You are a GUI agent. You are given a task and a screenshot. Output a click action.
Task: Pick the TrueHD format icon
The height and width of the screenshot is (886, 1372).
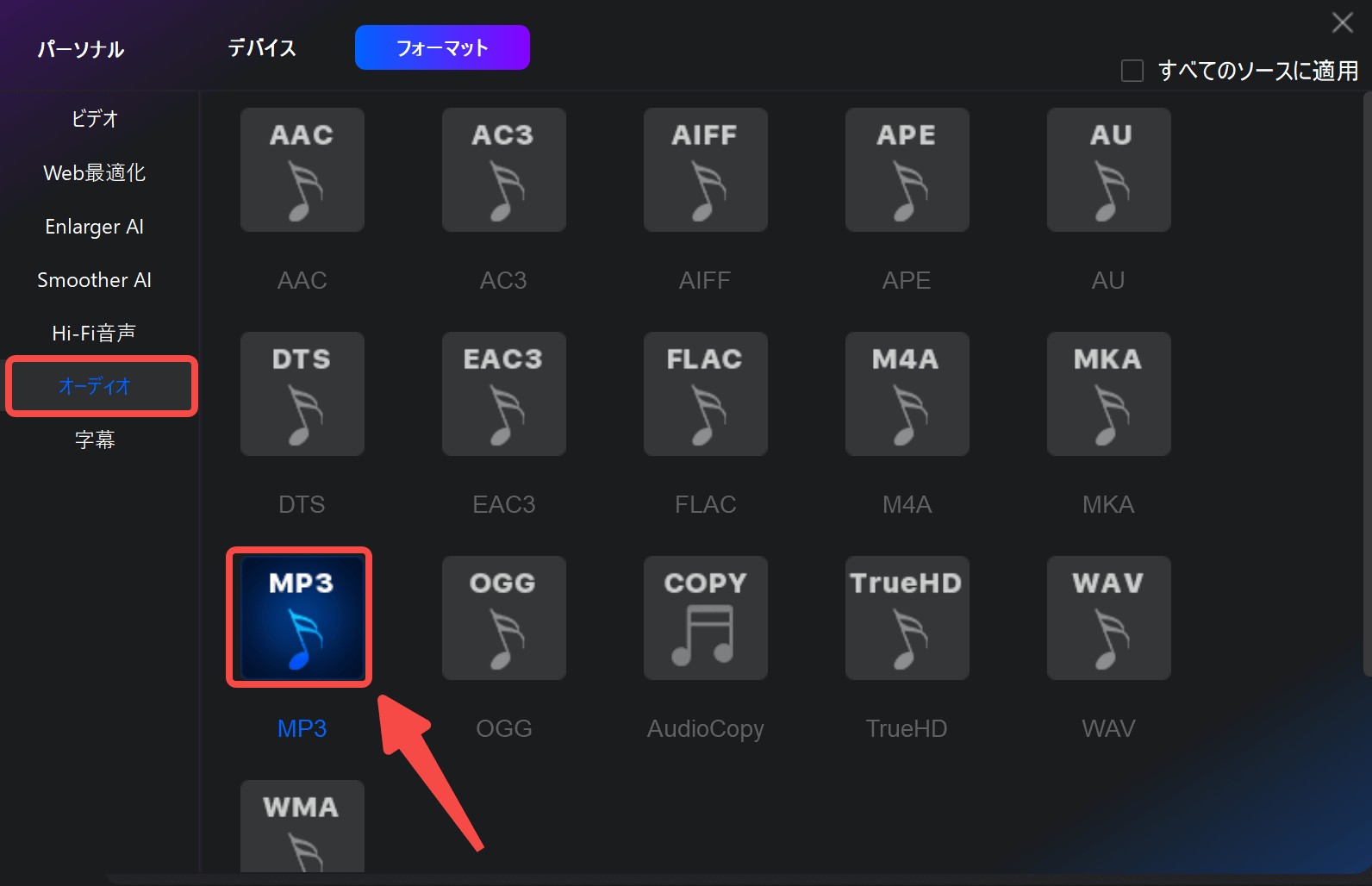[907, 618]
